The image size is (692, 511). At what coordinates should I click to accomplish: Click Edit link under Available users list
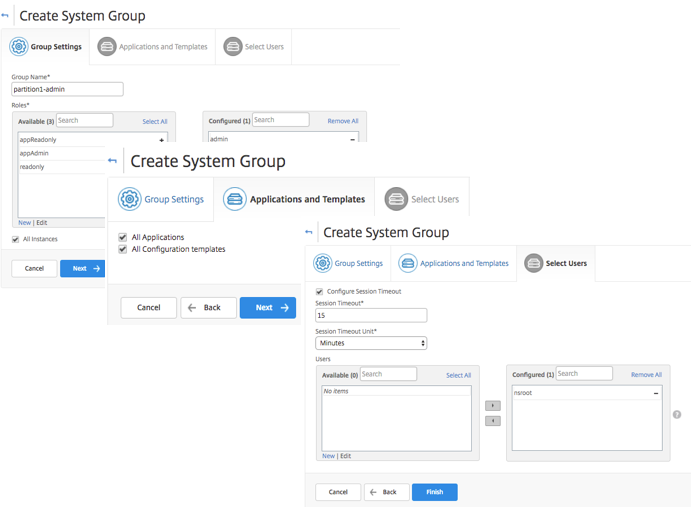346,456
